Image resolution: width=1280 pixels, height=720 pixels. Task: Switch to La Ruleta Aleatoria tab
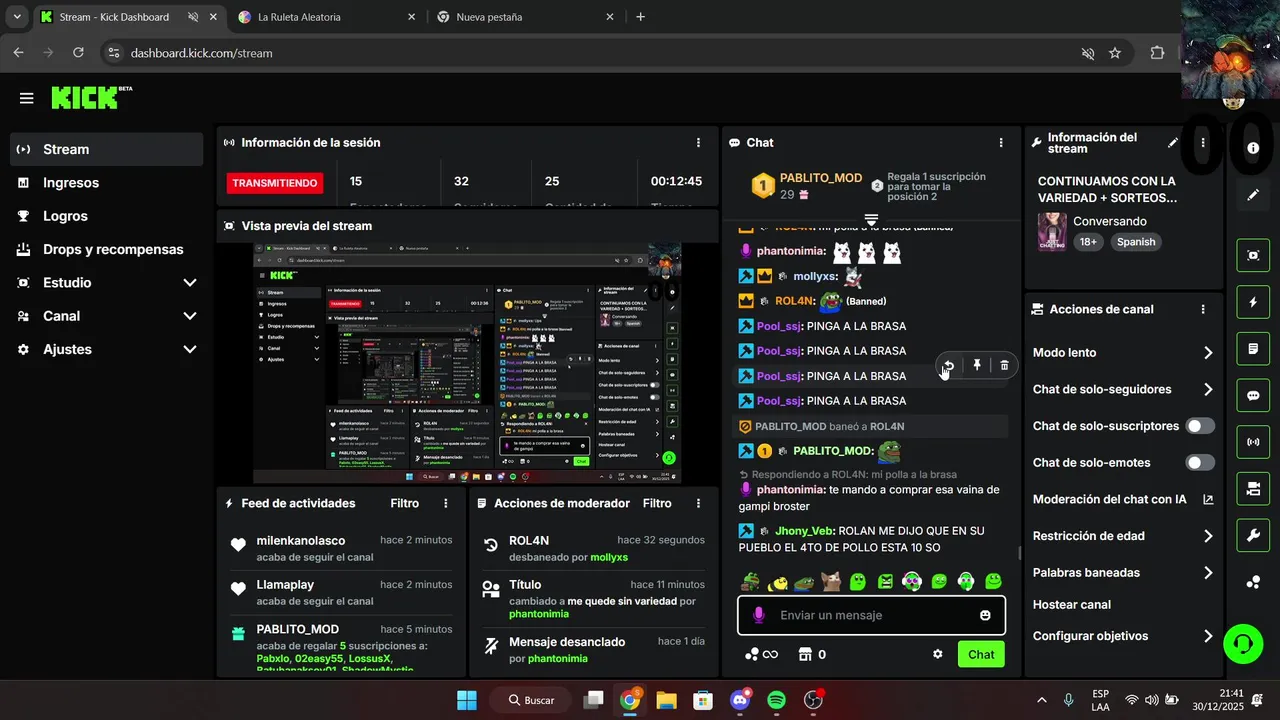click(328, 17)
